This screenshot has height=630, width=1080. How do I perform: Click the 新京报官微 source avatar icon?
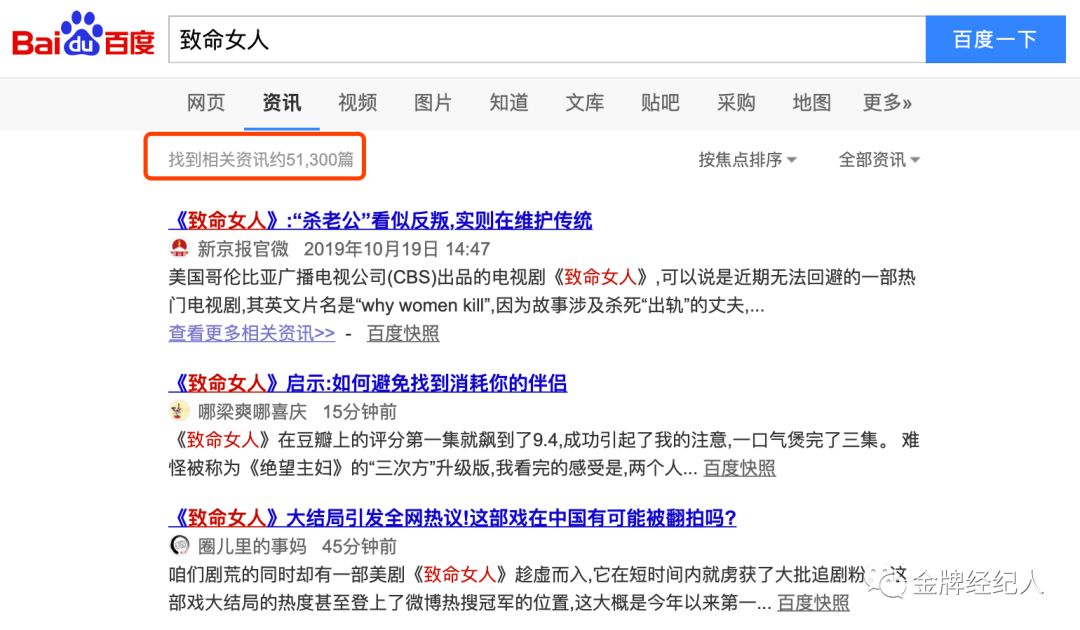tap(179, 248)
